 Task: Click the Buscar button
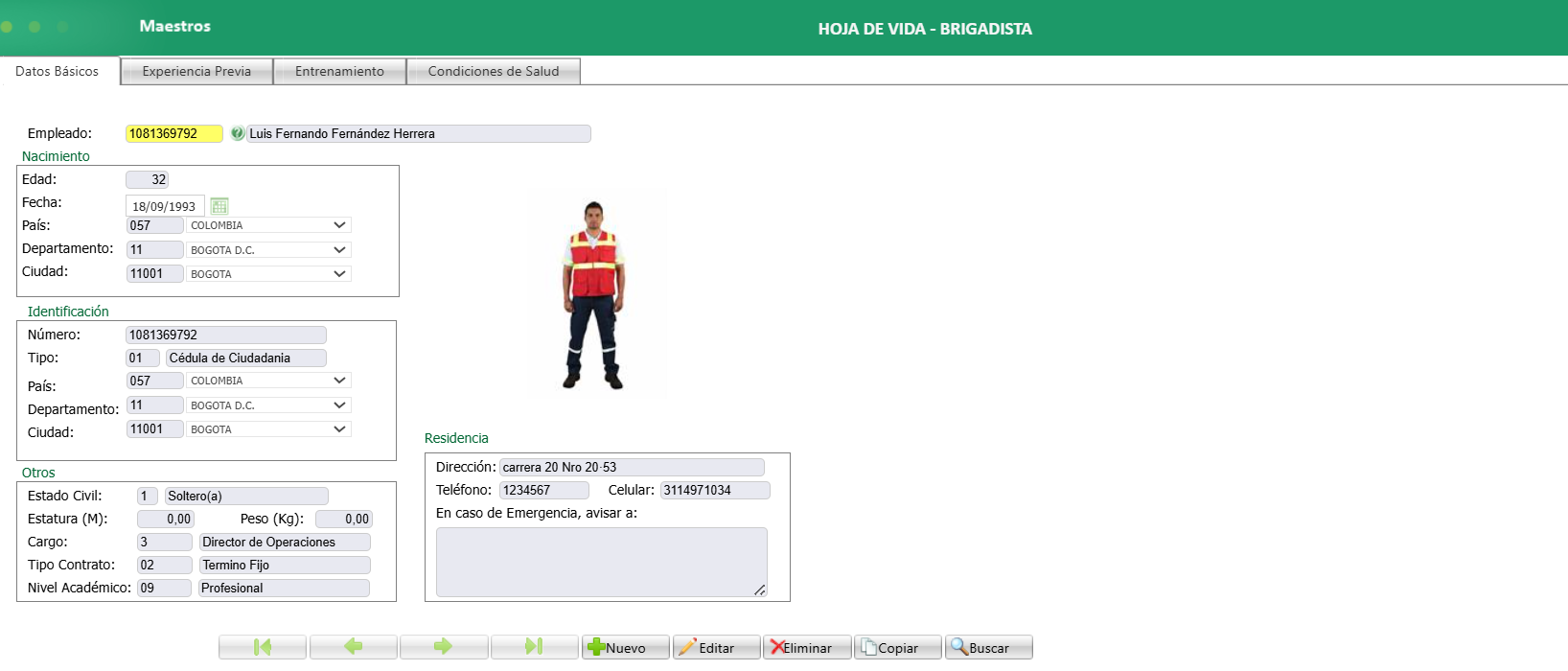click(988, 647)
